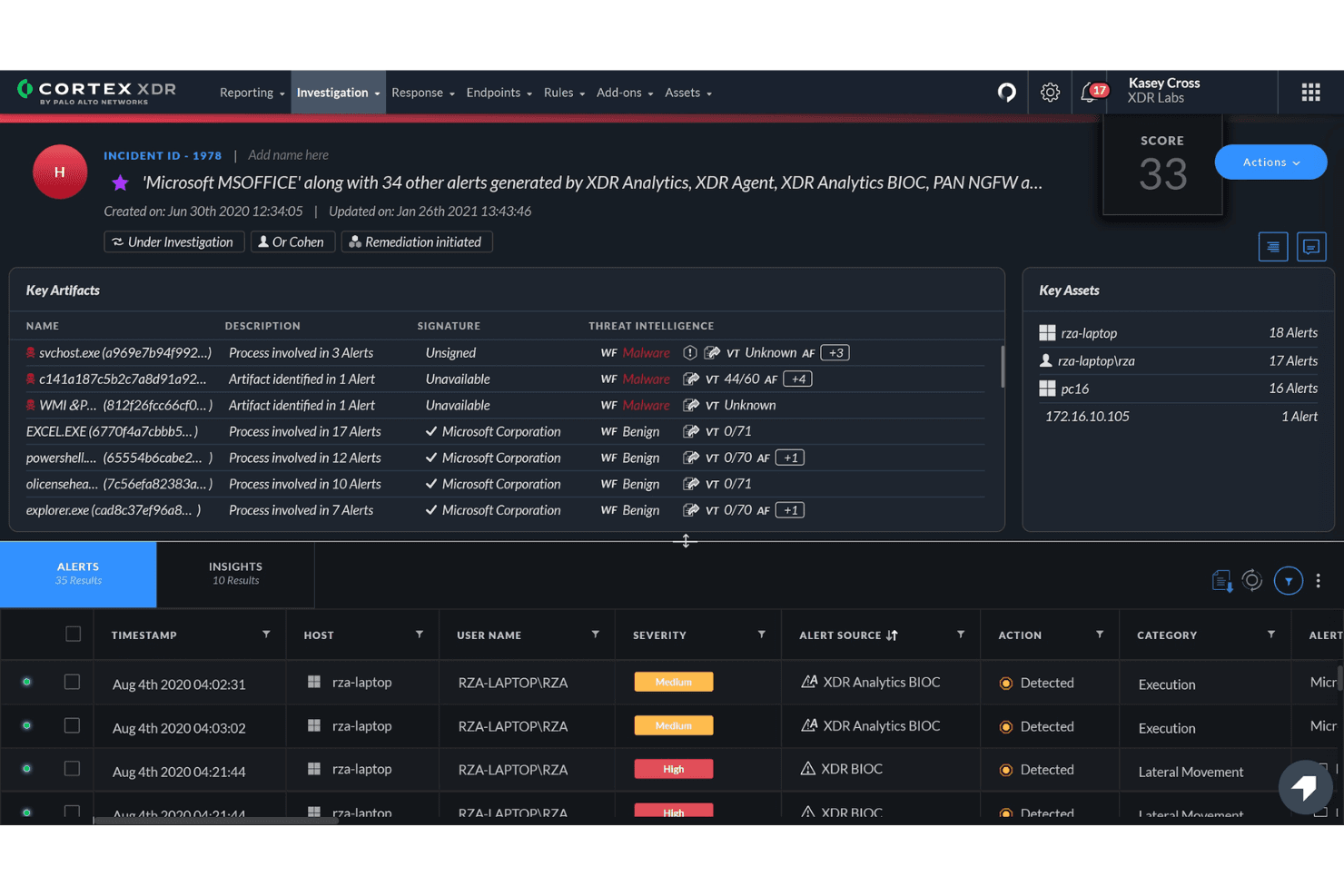The height and width of the screenshot is (896, 1344).
Task: Click the VT link icon on explorer.exe row
Action: [691, 510]
